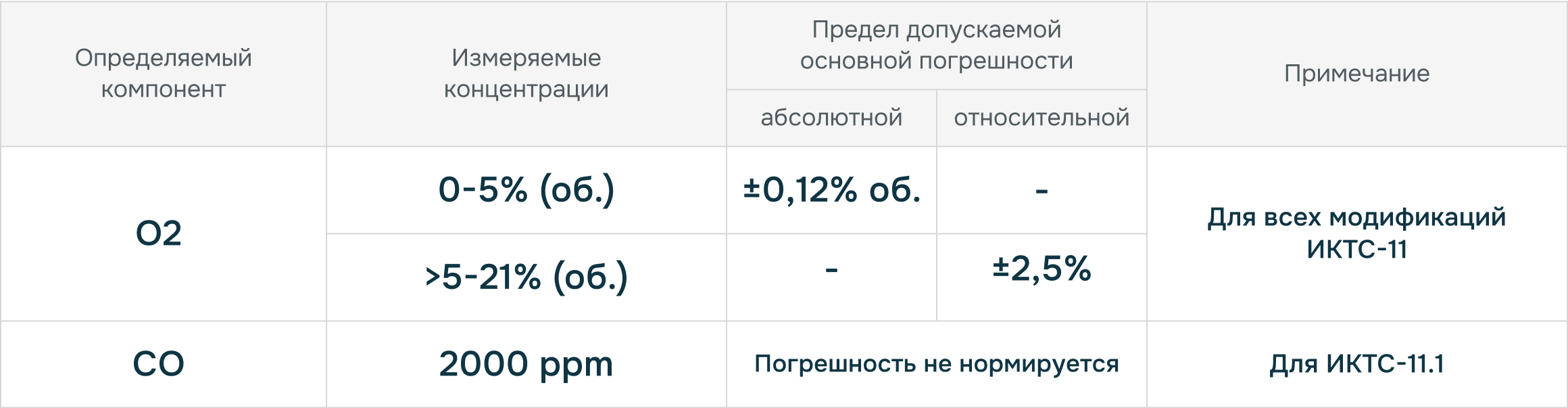Select the 'абсолютной' sub-header cell

point(832,118)
